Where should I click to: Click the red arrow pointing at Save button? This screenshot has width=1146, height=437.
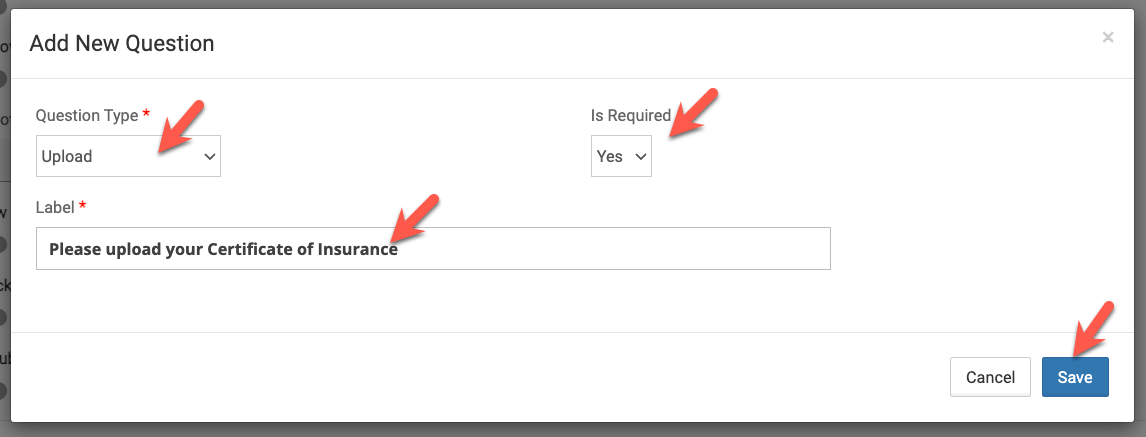[x=1091, y=327]
